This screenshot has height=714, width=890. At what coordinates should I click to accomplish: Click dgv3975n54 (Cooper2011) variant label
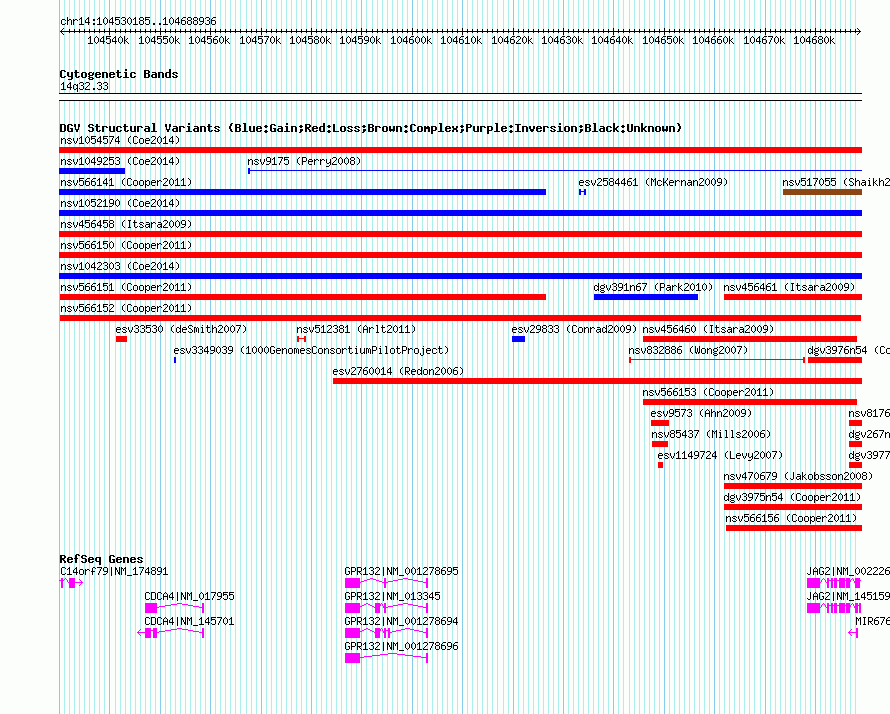pyautogui.click(x=792, y=497)
